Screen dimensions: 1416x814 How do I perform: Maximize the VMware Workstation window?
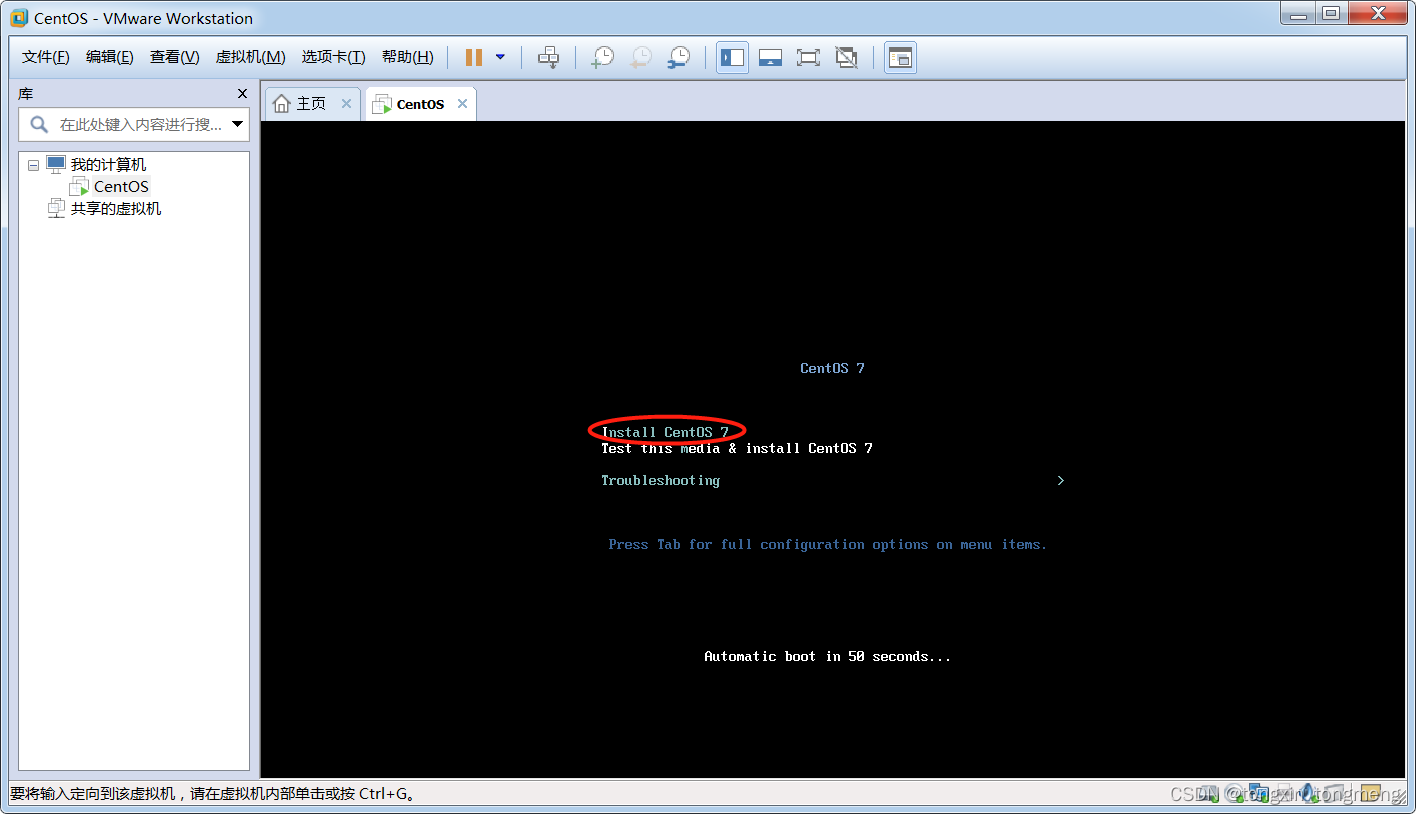tap(1330, 12)
